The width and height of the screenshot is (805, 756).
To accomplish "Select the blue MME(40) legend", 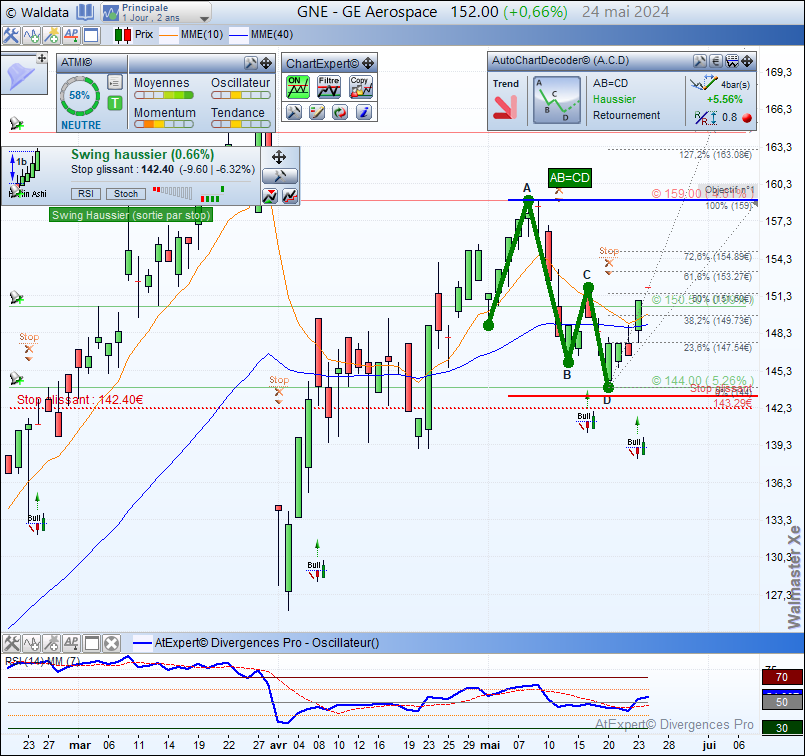I will click(261, 35).
